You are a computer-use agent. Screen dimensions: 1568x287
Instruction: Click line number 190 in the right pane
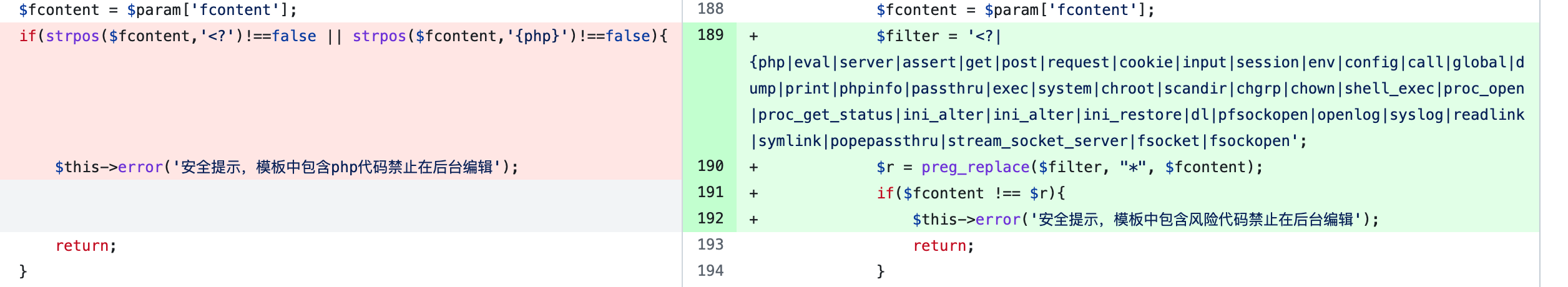pyautogui.click(x=710, y=166)
